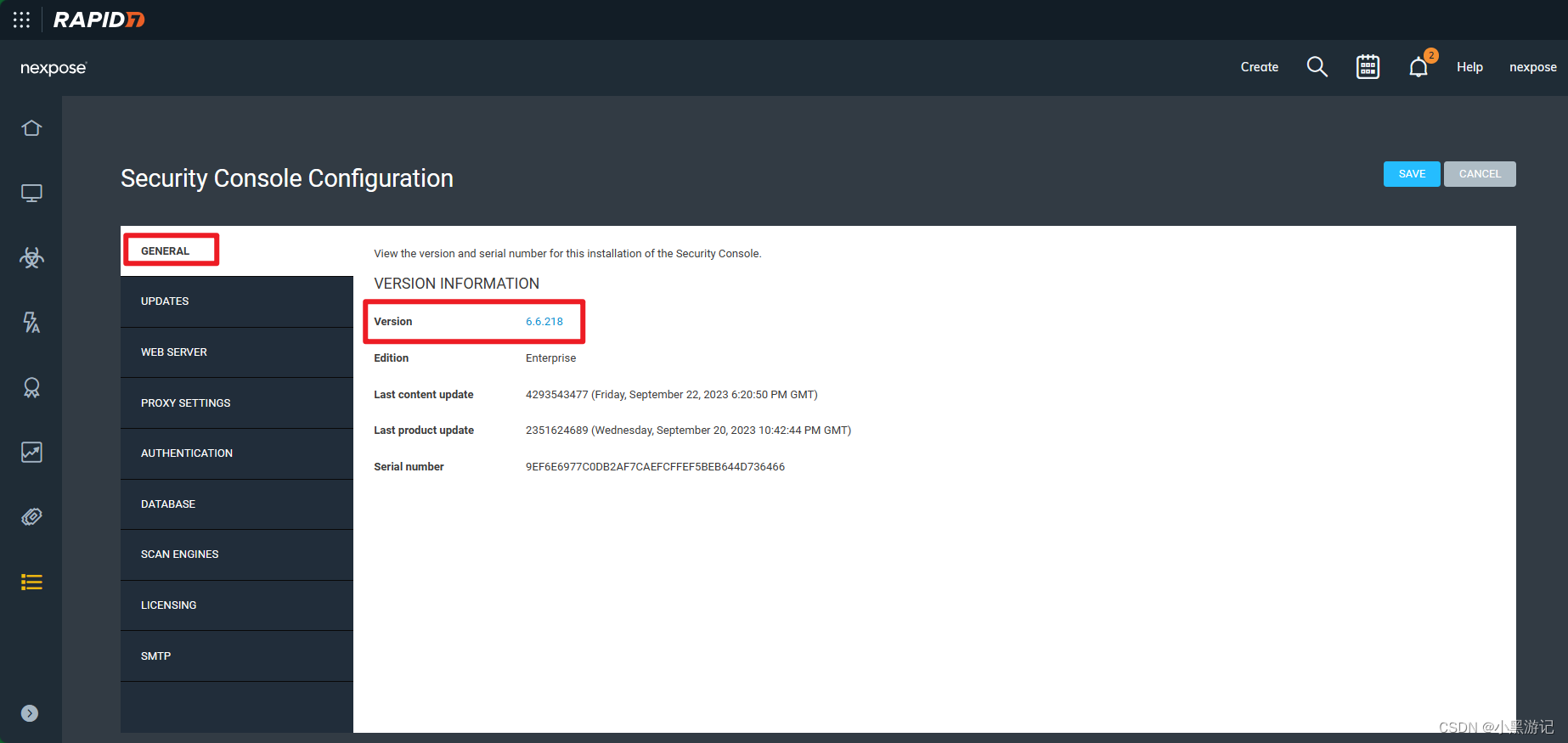Open the Vulnerabilities biohazard icon
The height and width of the screenshot is (743, 1568).
[31, 257]
